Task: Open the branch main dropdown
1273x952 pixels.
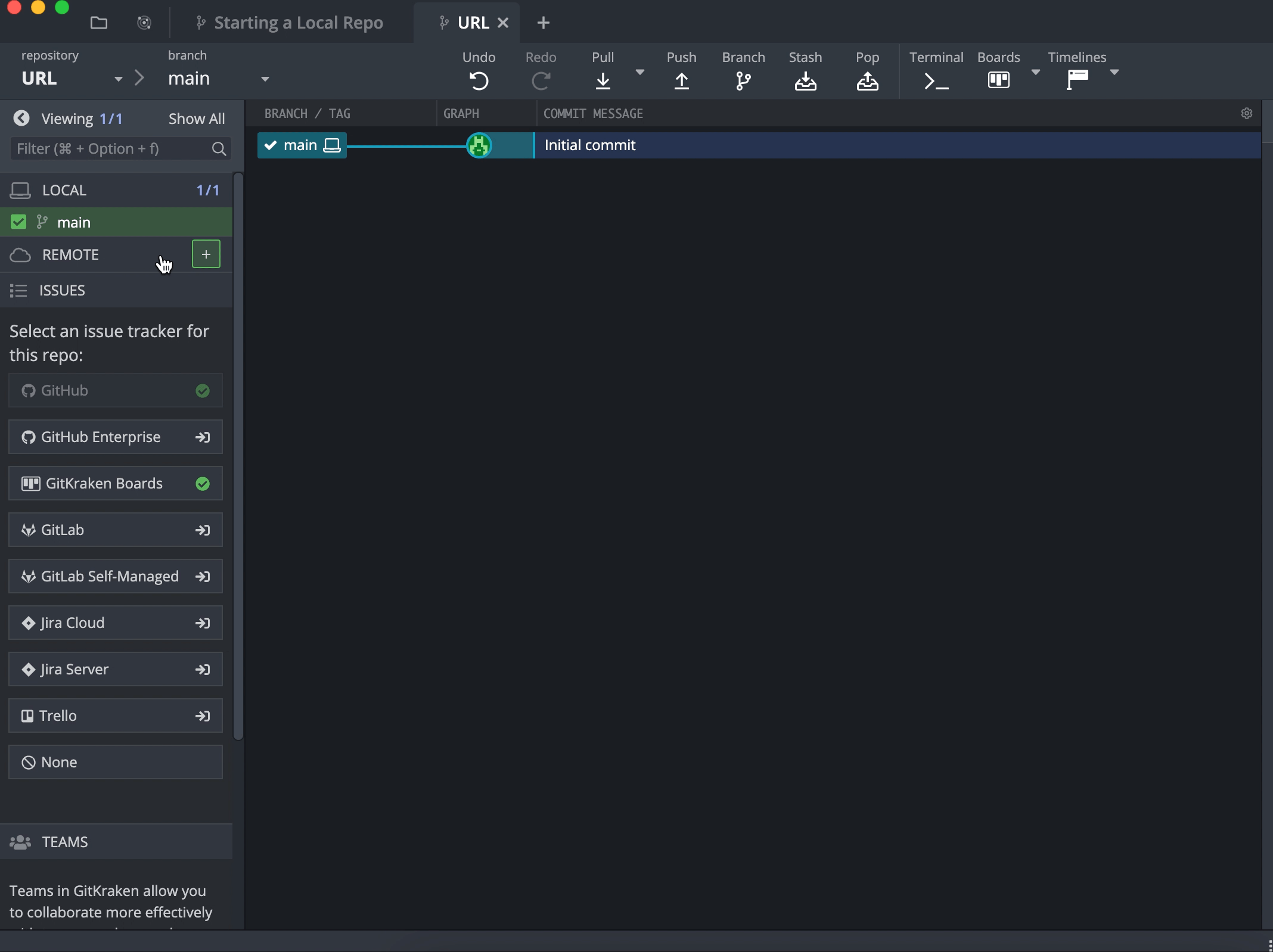Action: [x=265, y=79]
